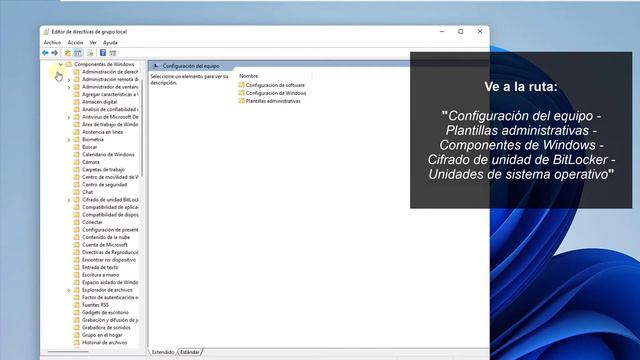The height and width of the screenshot is (360, 640).
Task: Click the Up one level folder icon
Action: click(x=68, y=53)
